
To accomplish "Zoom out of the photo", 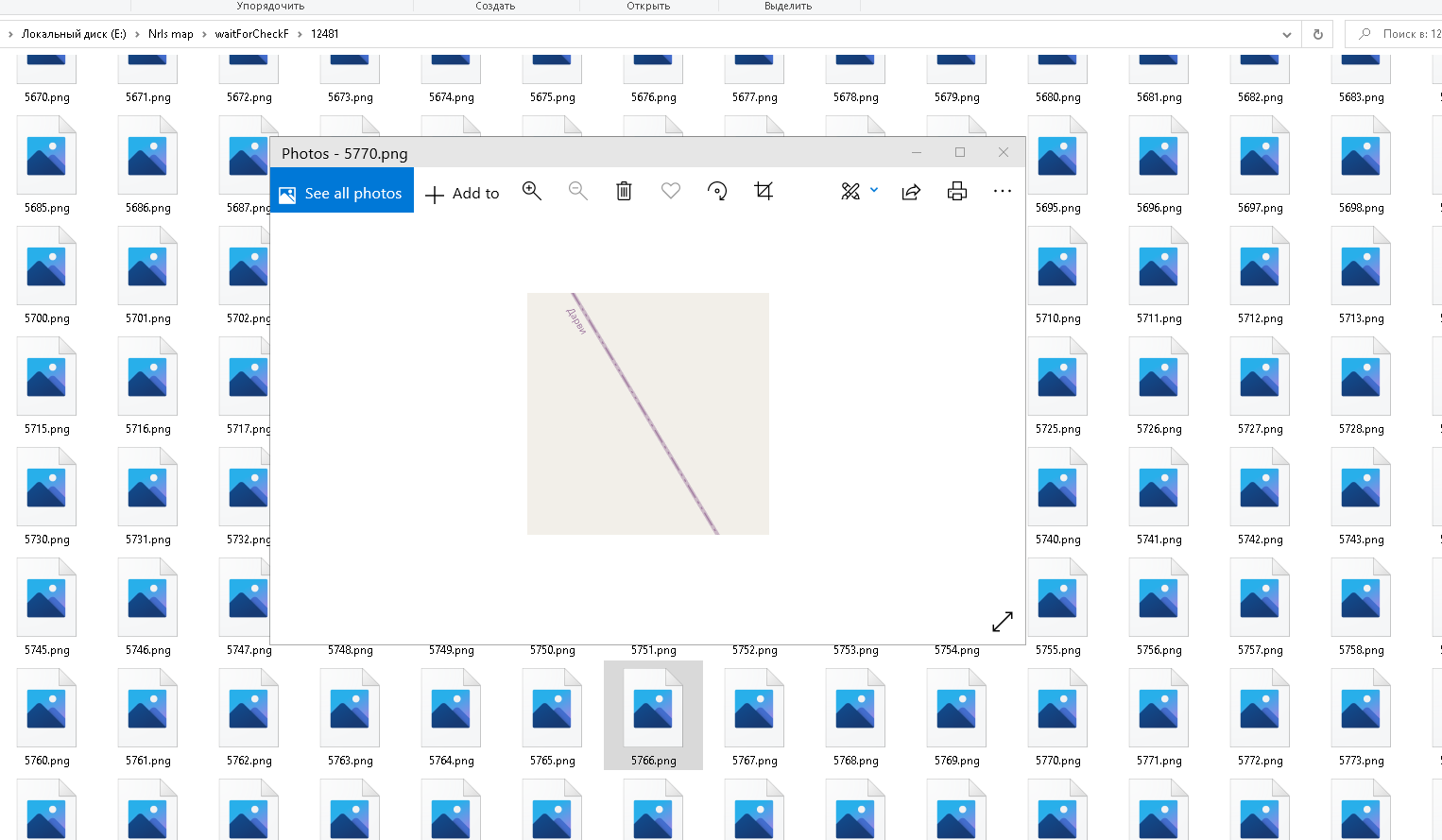I will pos(577,191).
